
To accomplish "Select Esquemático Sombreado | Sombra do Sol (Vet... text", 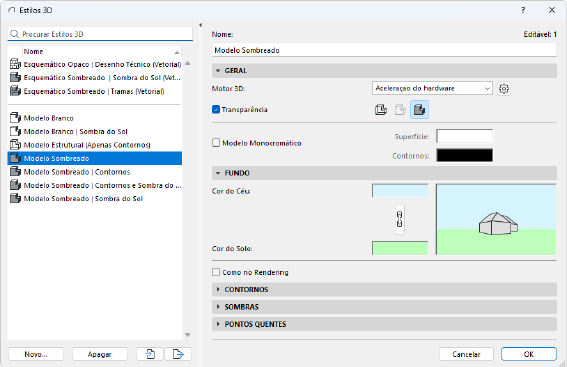I will point(102,78).
